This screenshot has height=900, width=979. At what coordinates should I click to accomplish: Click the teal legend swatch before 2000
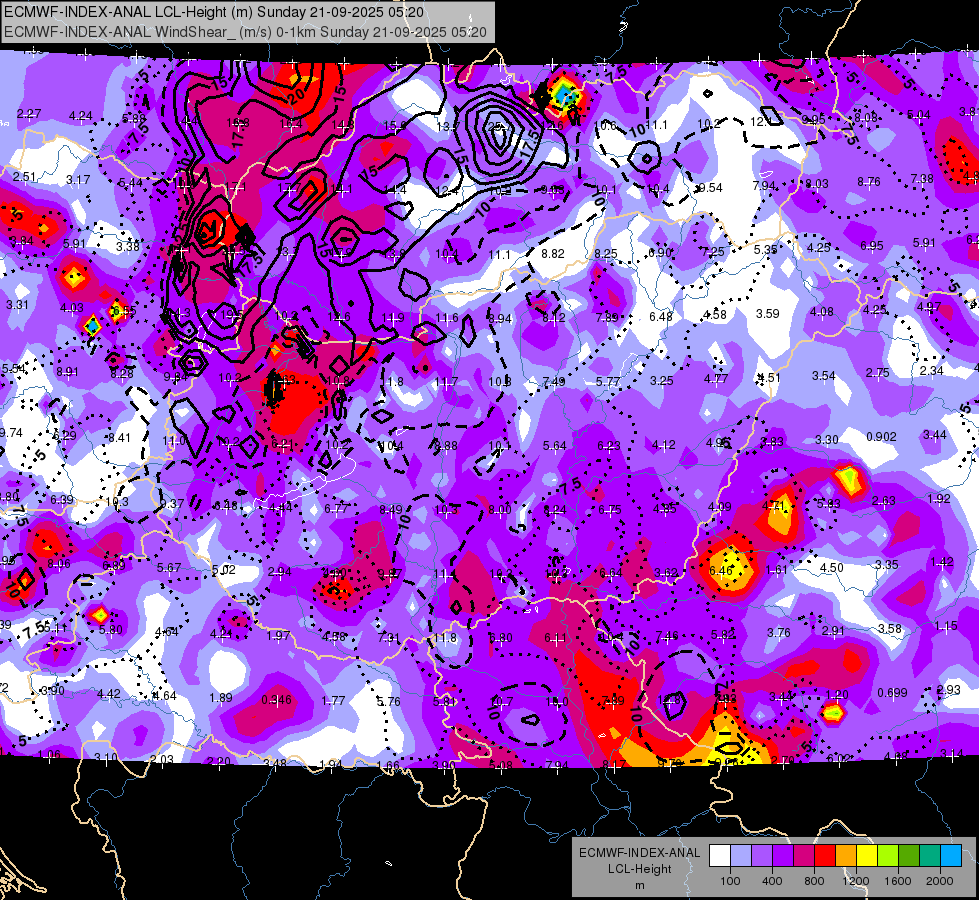click(x=929, y=856)
